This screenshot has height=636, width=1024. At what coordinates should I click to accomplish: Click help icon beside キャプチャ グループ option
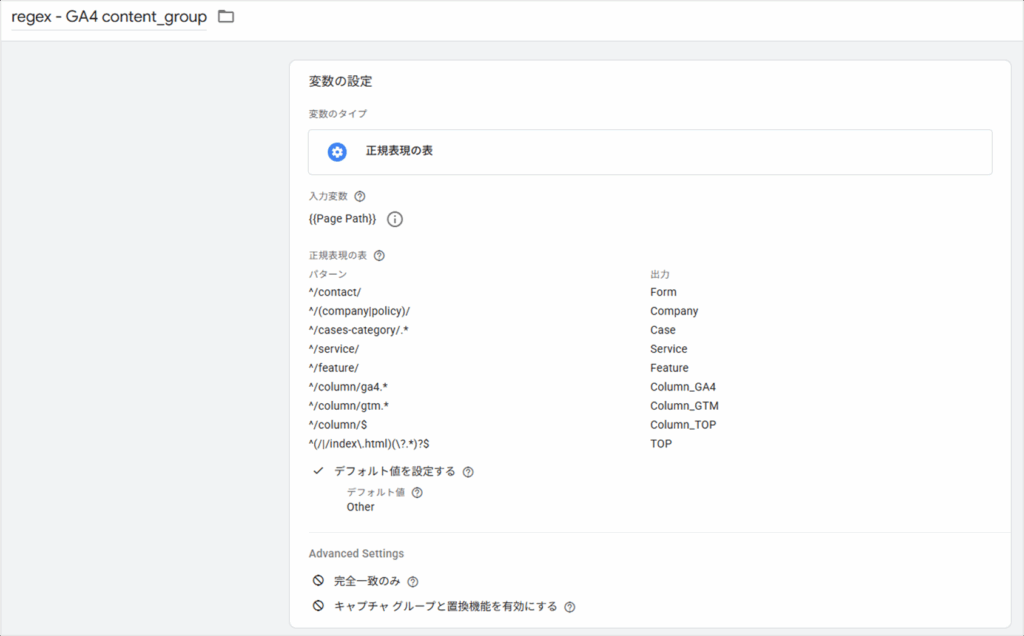pos(570,607)
